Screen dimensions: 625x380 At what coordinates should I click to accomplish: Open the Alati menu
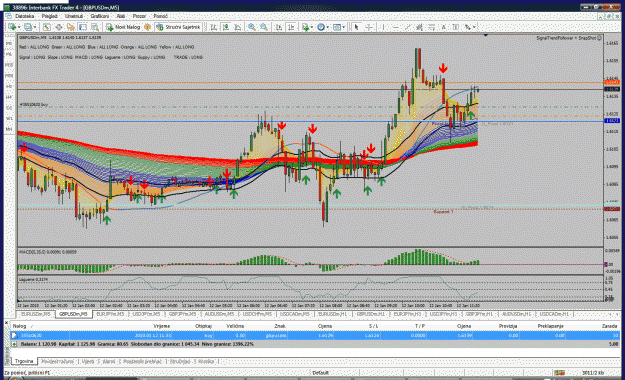pos(120,16)
